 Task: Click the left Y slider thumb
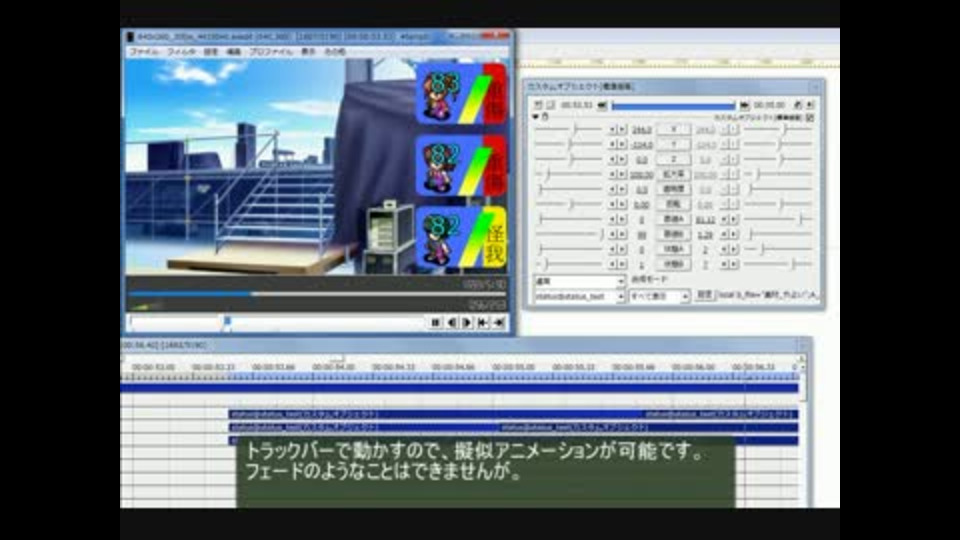tap(569, 144)
